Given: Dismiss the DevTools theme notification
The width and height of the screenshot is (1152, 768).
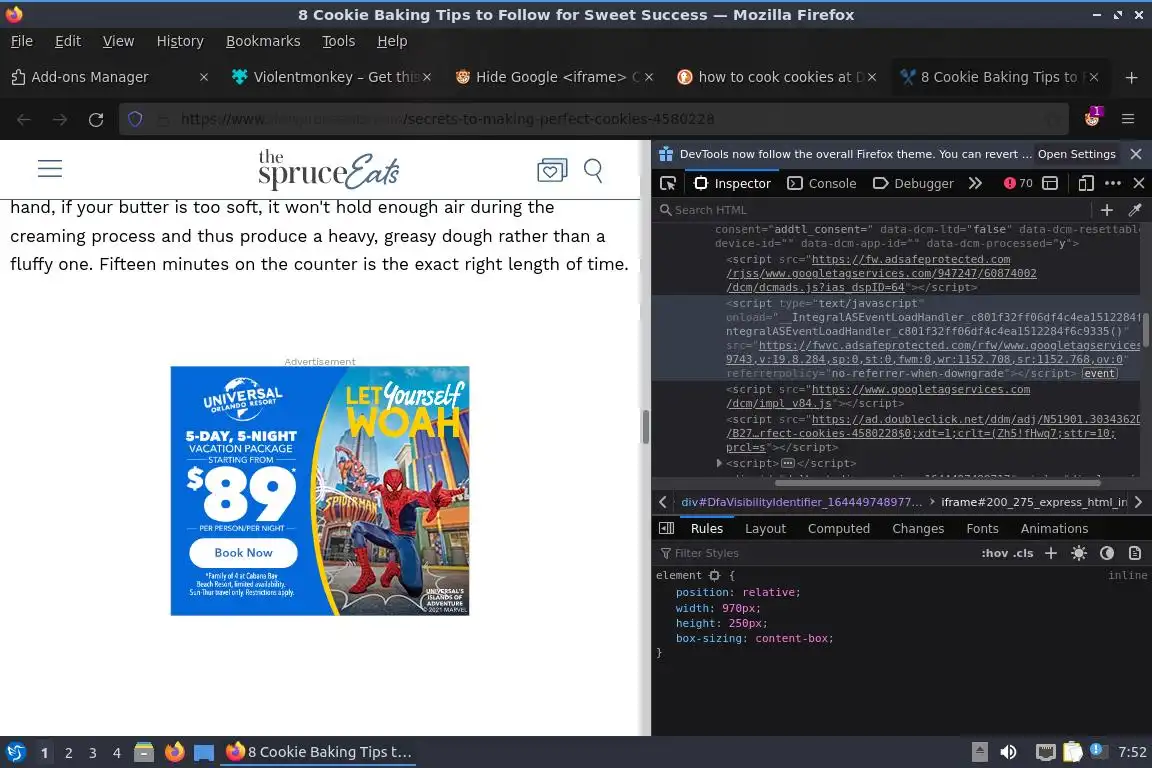Looking at the screenshot, I should (1136, 154).
